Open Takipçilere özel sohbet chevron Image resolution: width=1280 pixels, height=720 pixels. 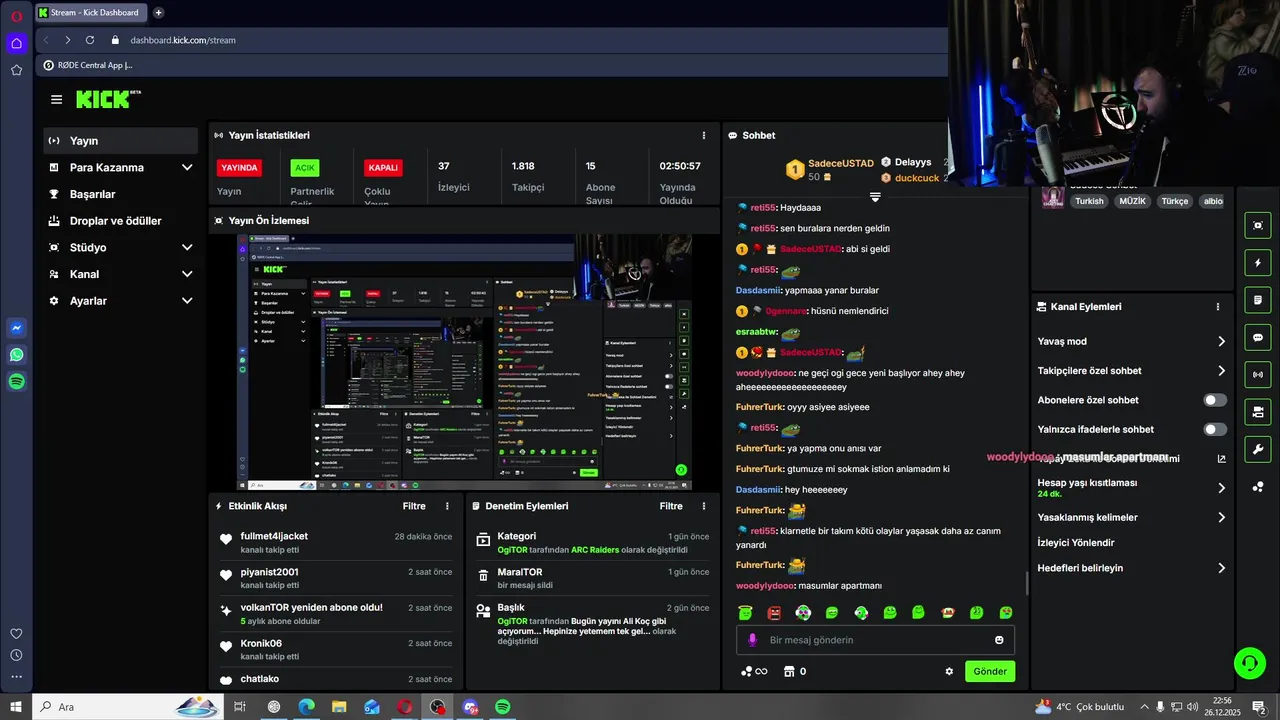point(1221,371)
